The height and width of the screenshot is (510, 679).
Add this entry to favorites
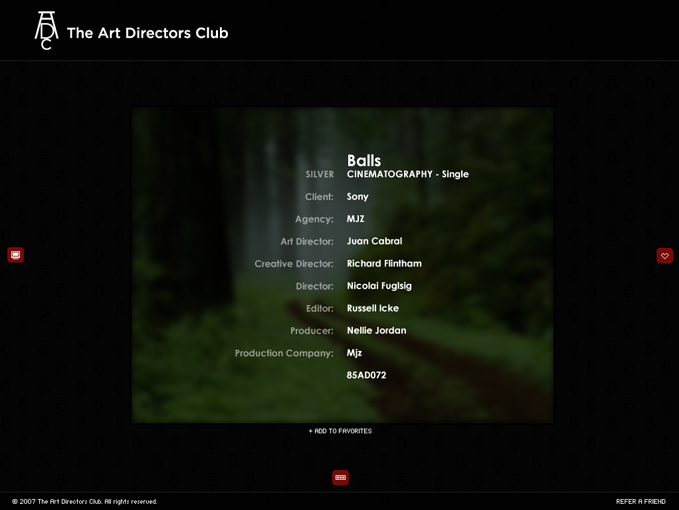(x=340, y=431)
